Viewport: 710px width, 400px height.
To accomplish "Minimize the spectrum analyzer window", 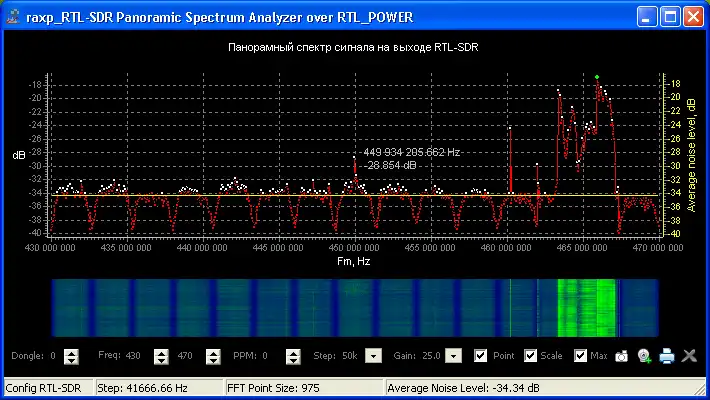I will pos(647,17).
